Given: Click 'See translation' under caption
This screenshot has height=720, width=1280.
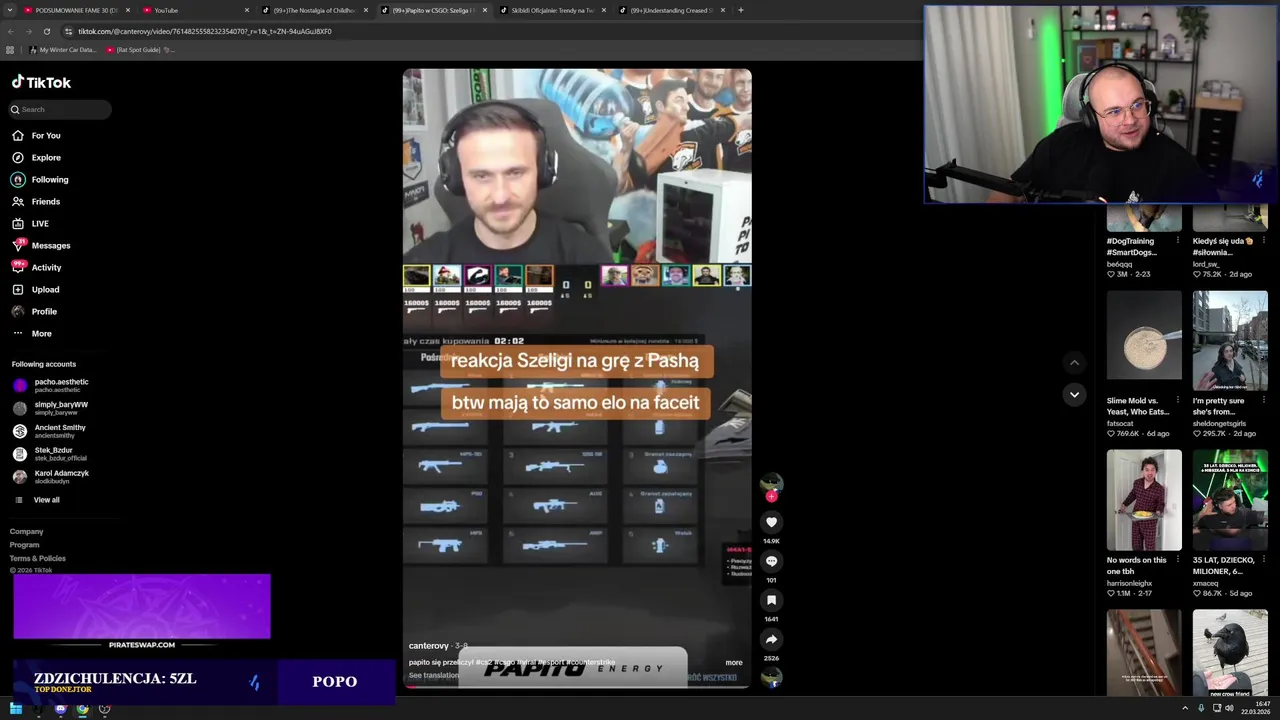Looking at the screenshot, I should pos(434,675).
